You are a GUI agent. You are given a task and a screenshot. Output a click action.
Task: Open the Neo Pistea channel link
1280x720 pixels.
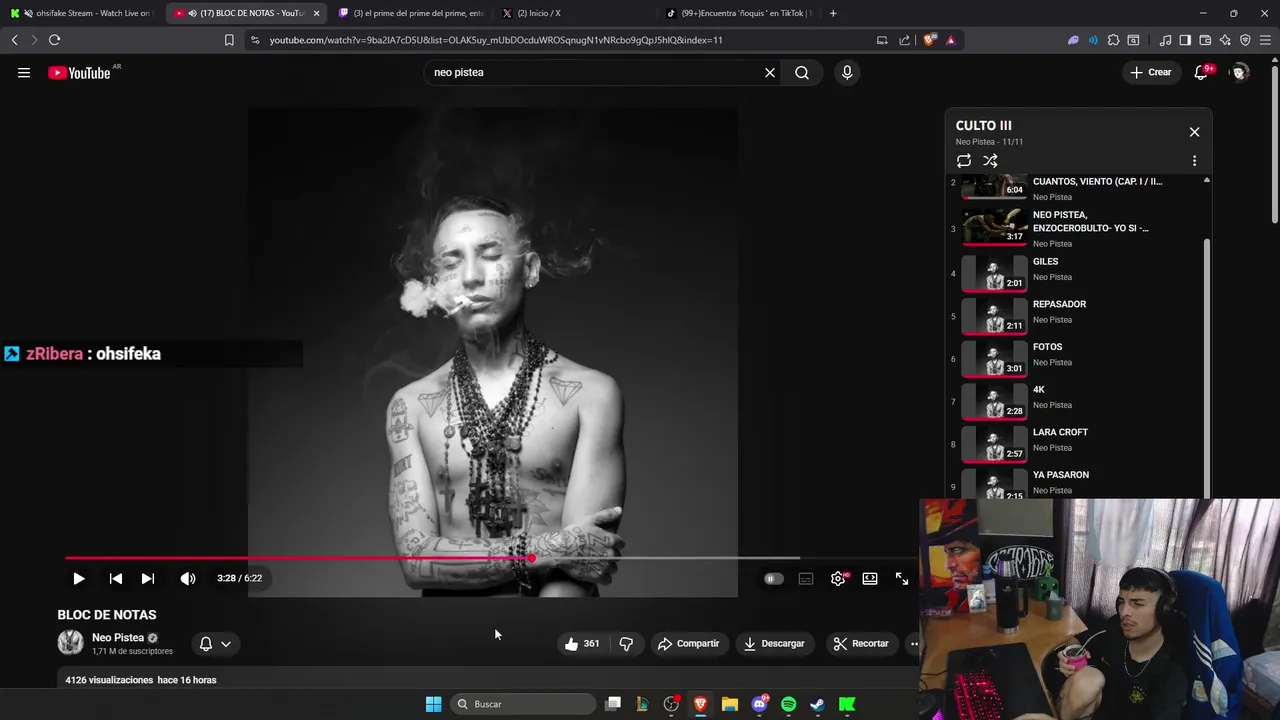118,638
